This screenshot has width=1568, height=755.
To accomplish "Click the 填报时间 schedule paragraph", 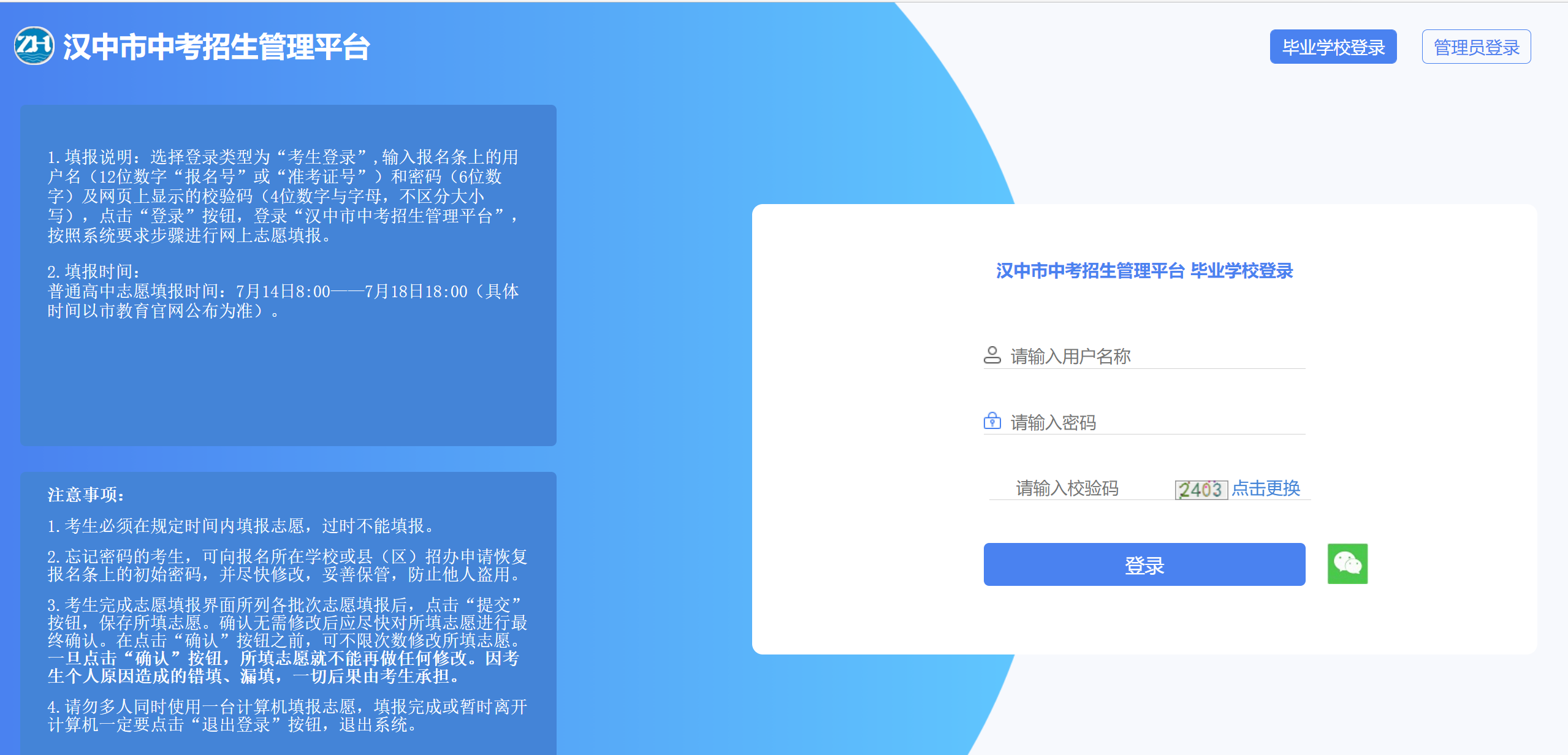I will coord(282,292).
